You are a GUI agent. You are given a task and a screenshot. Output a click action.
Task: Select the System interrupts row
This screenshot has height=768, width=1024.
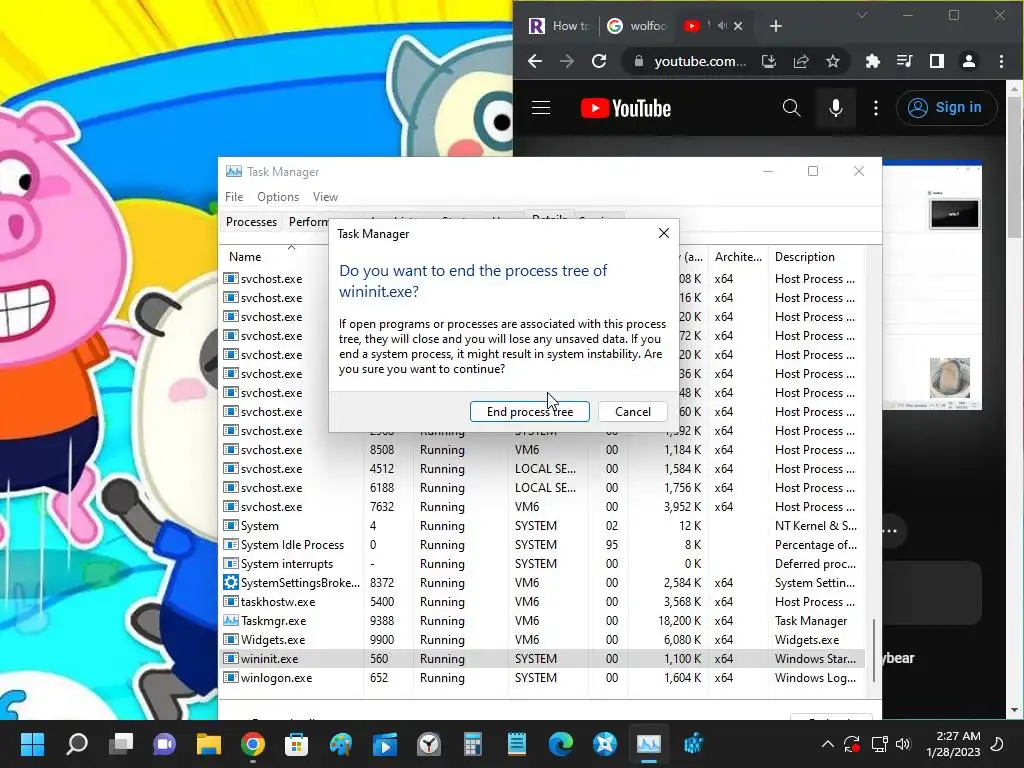pyautogui.click(x=543, y=564)
